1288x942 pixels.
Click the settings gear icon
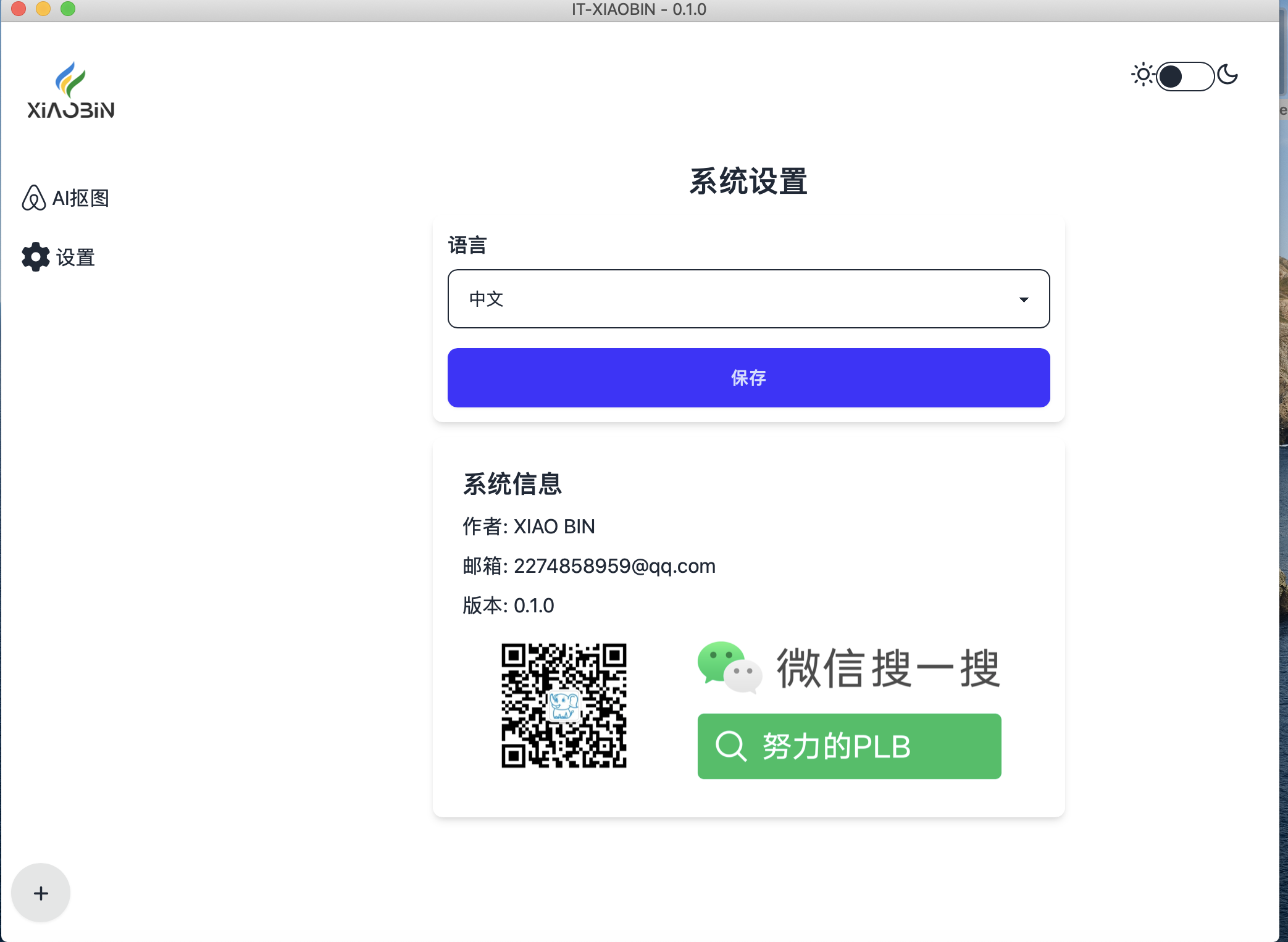[35, 257]
